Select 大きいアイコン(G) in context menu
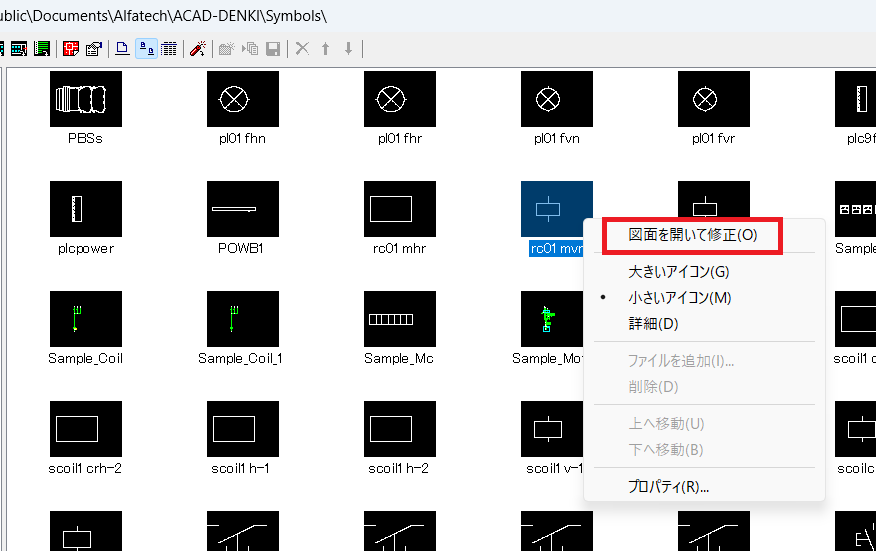Screen dimensions: 876x551 tap(678, 272)
